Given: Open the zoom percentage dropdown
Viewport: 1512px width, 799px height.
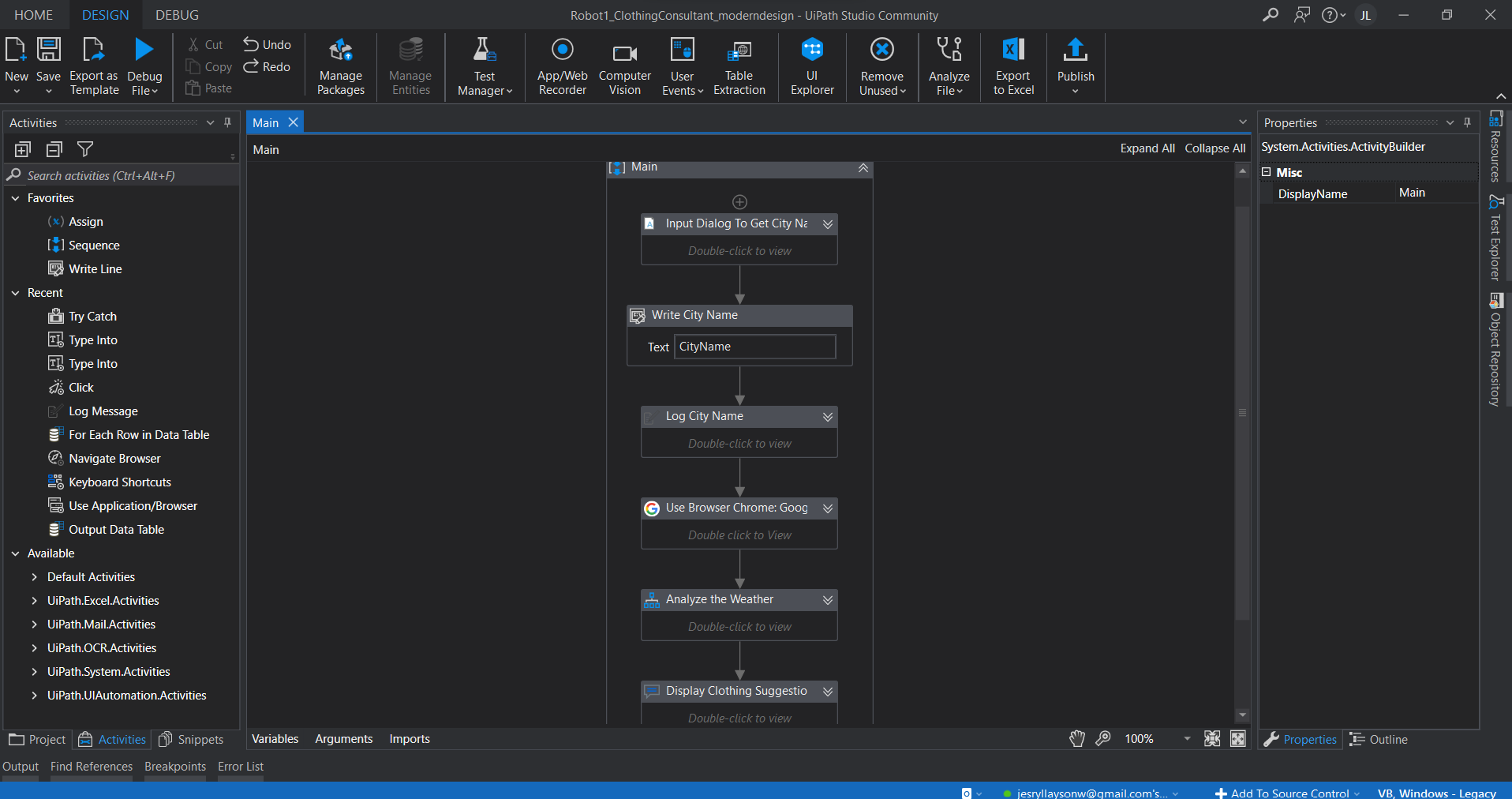Looking at the screenshot, I should click(1187, 739).
